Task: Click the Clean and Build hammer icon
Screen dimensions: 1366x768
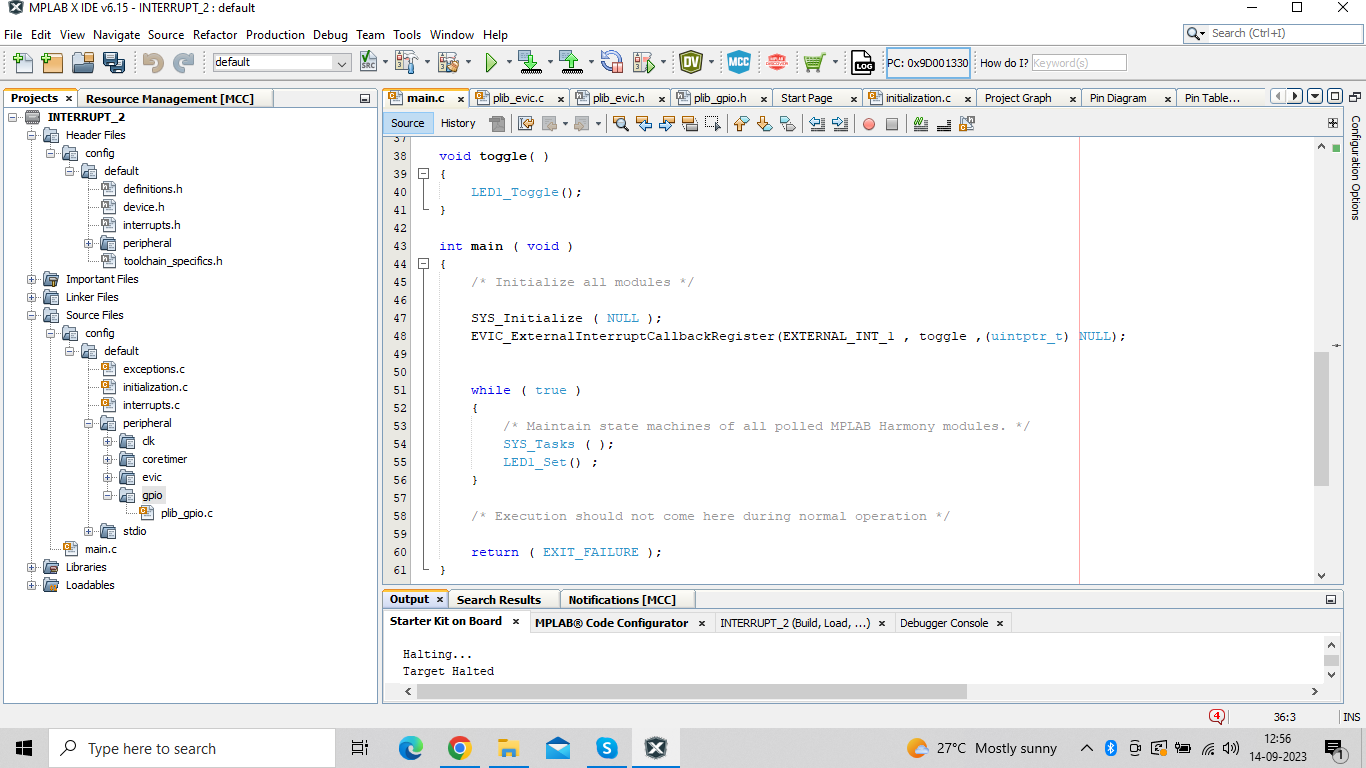Action: click(x=447, y=63)
